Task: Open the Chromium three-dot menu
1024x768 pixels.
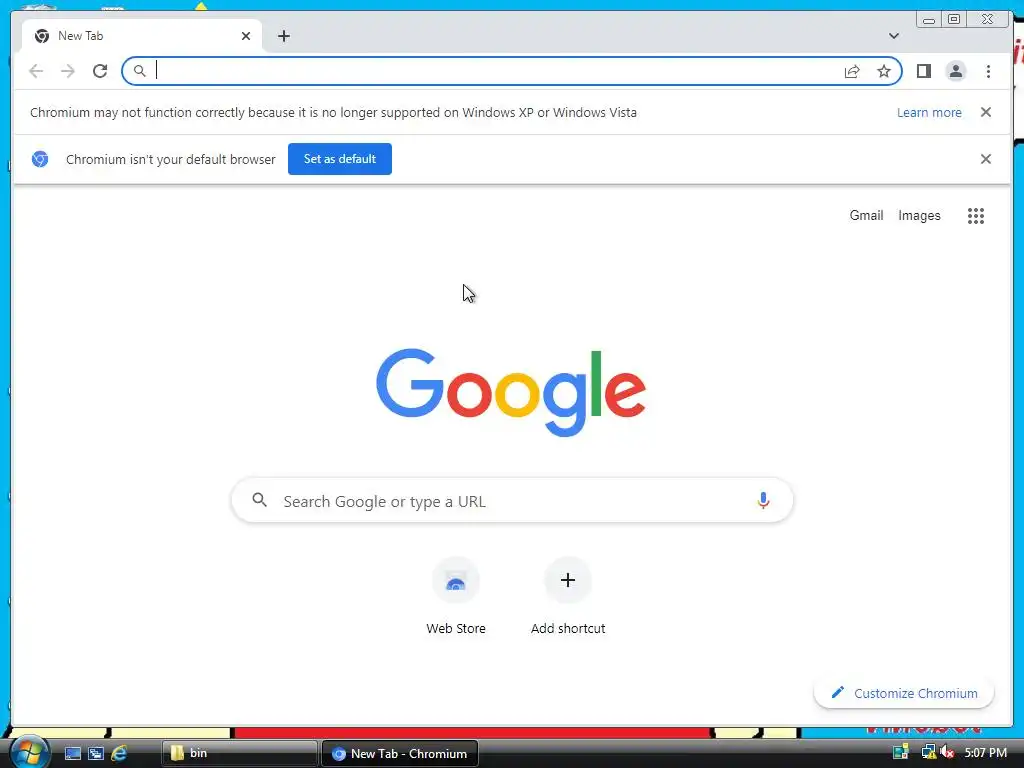Action: click(988, 71)
